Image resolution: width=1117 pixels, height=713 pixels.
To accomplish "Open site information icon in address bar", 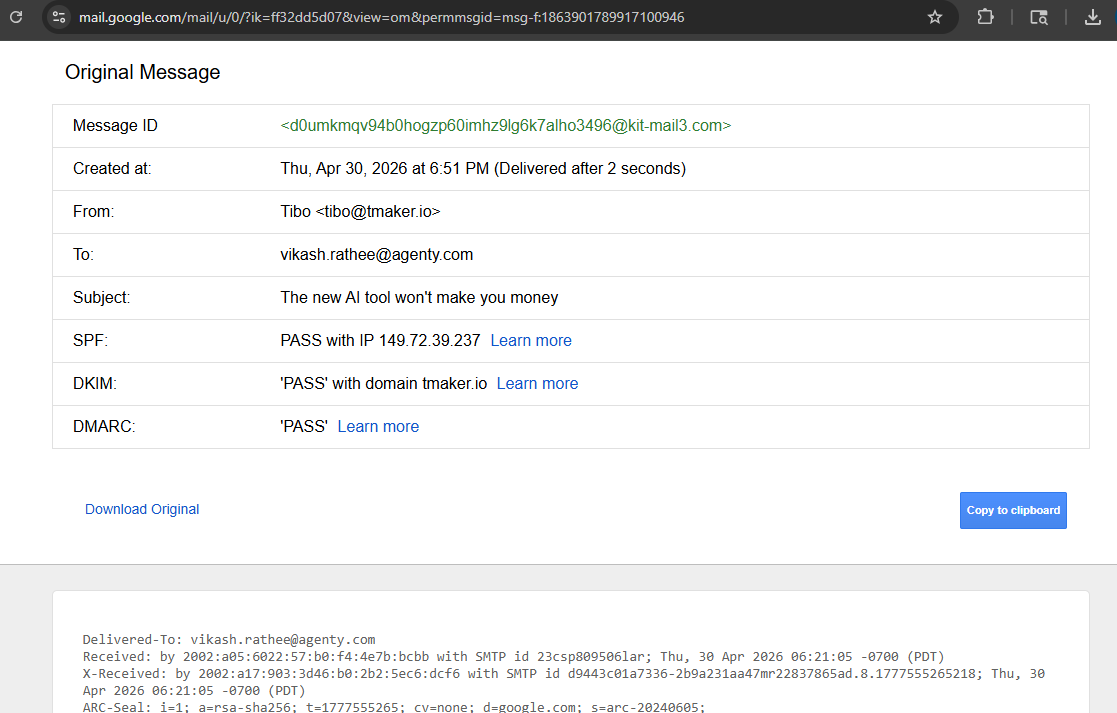I will (59, 17).
